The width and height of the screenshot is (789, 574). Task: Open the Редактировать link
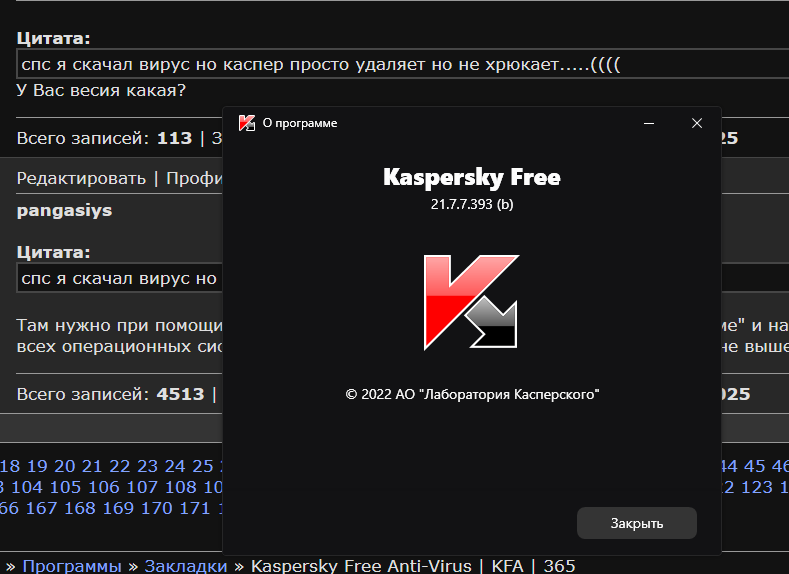point(81,178)
